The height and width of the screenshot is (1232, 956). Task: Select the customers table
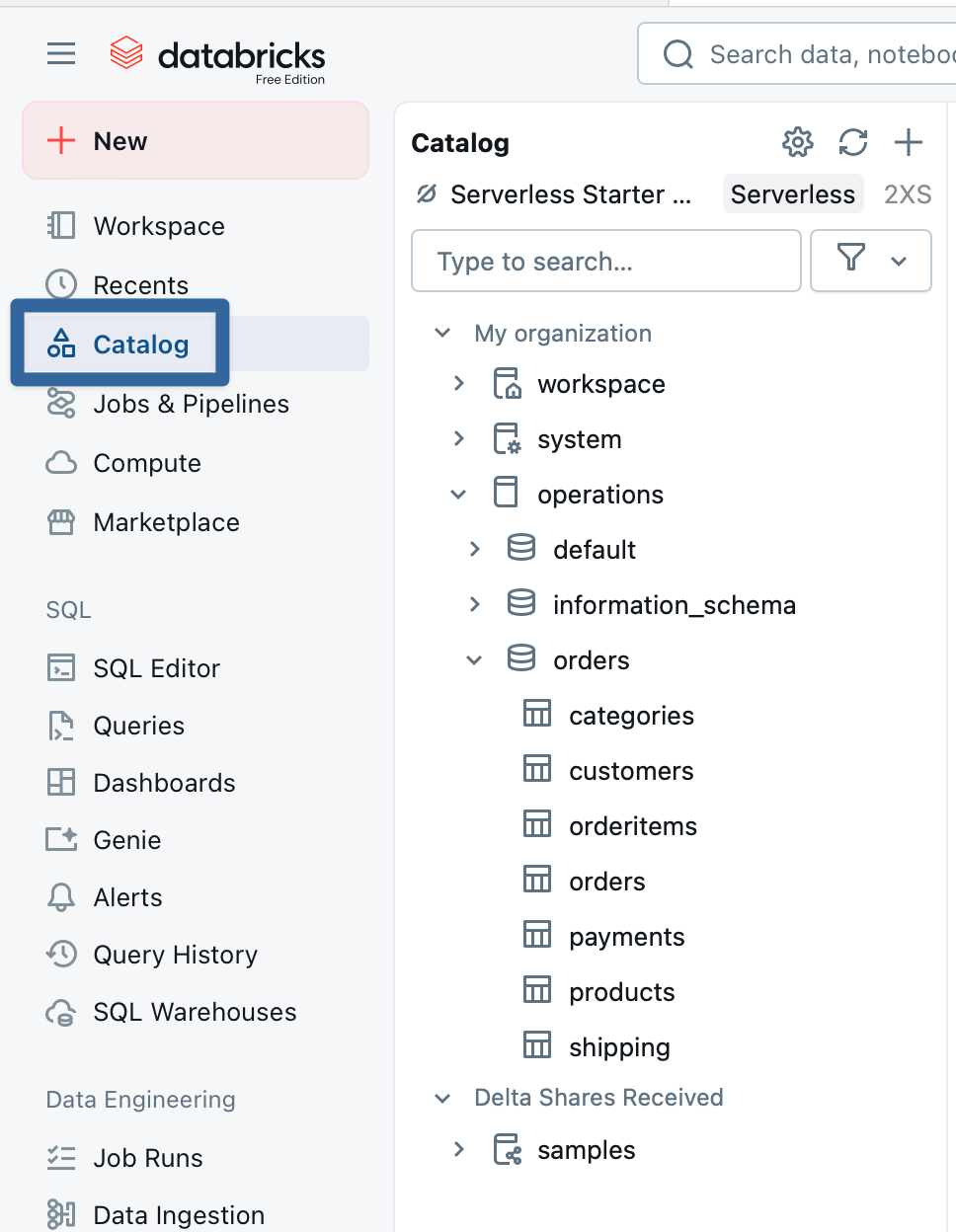pyautogui.click(x=631, y=771)
